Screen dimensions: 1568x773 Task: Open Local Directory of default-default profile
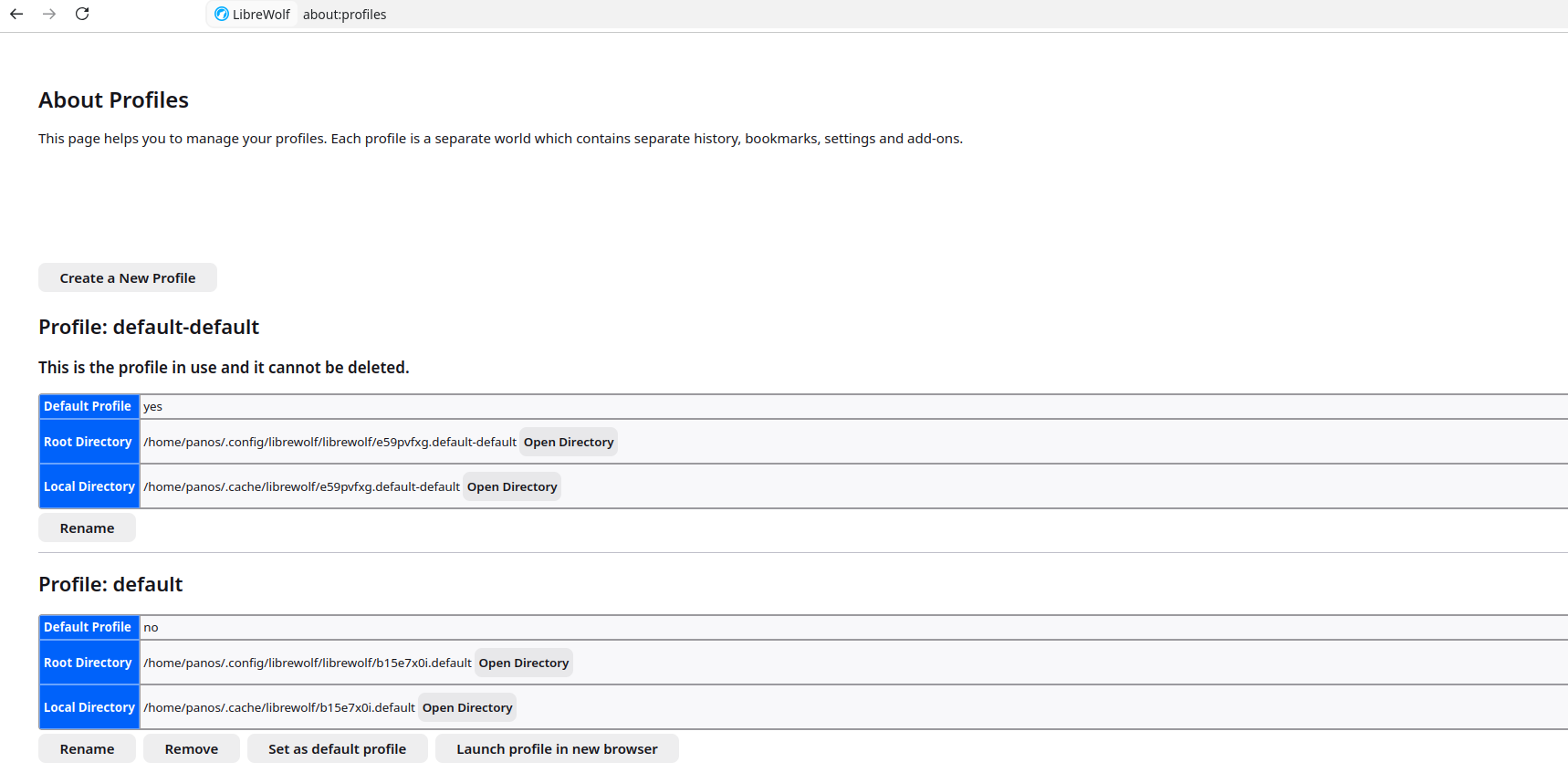[512, 486]
